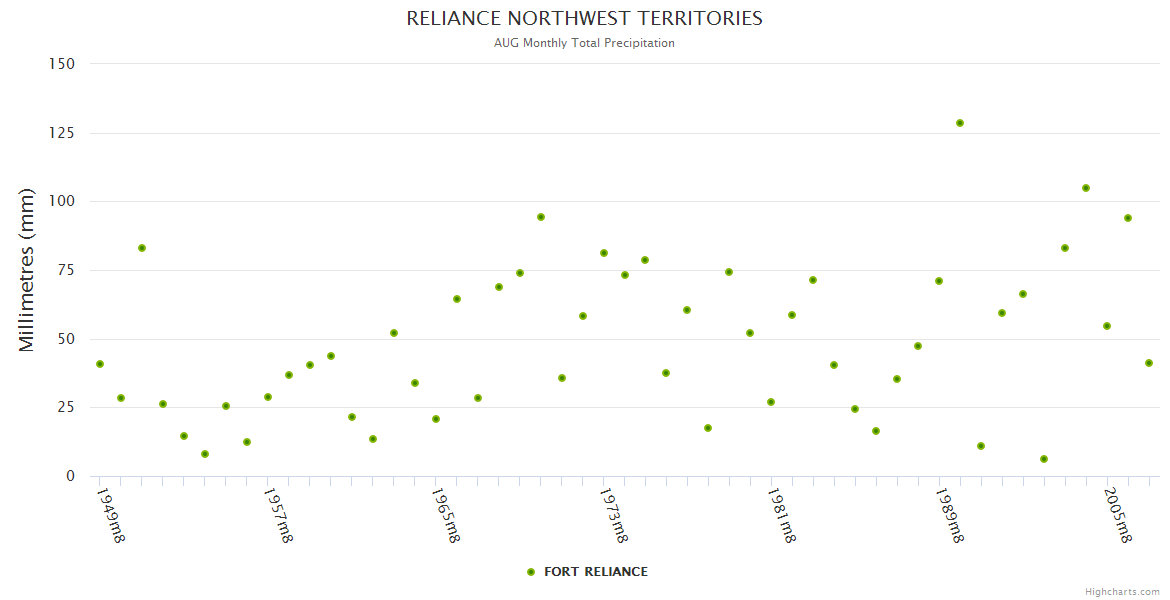Click the 2005m8 x-axis label
Viewport: 1170px width, 600px height.
click(x=1117, y=514)
